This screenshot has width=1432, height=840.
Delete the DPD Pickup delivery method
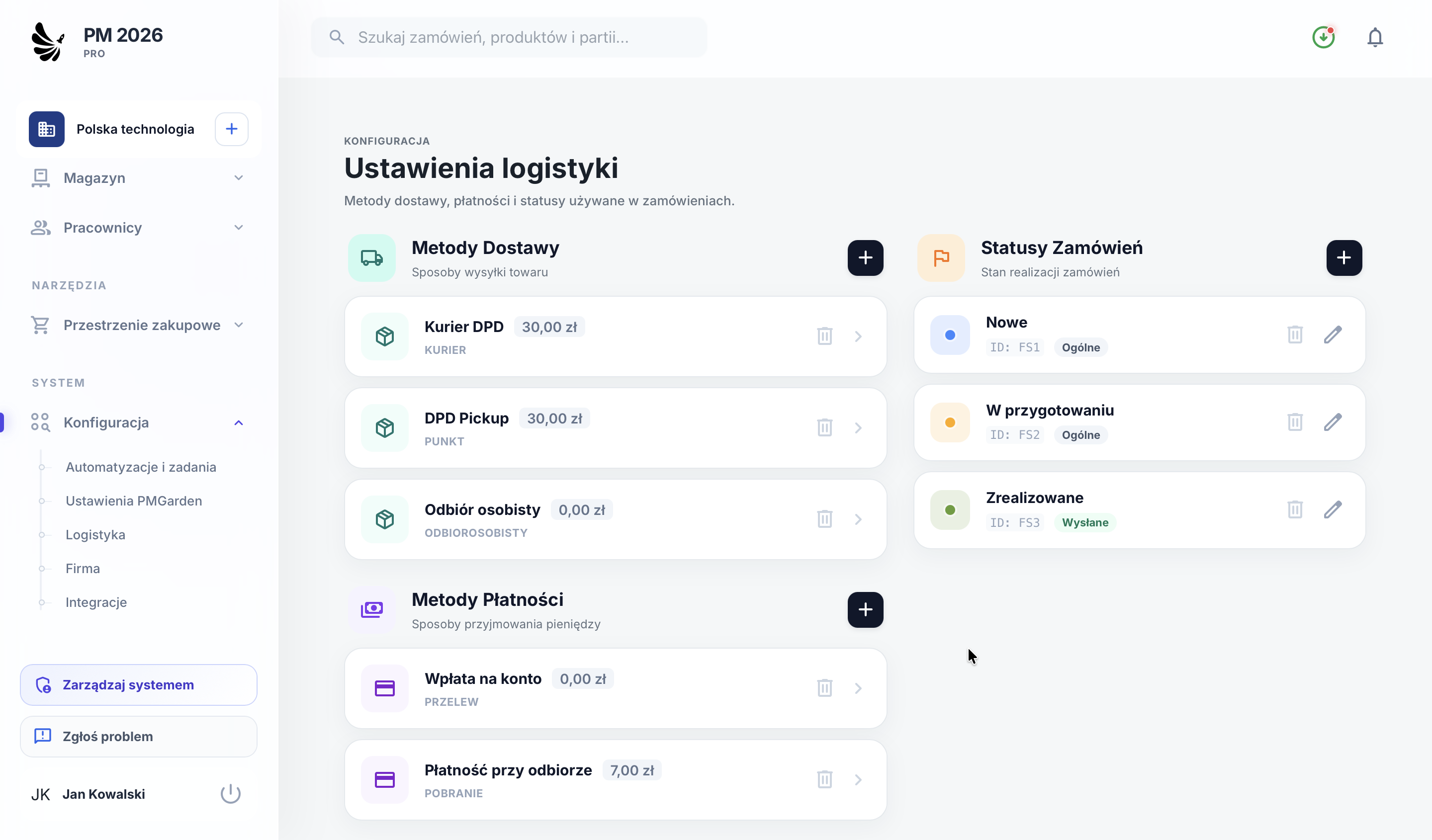(824, 427)
